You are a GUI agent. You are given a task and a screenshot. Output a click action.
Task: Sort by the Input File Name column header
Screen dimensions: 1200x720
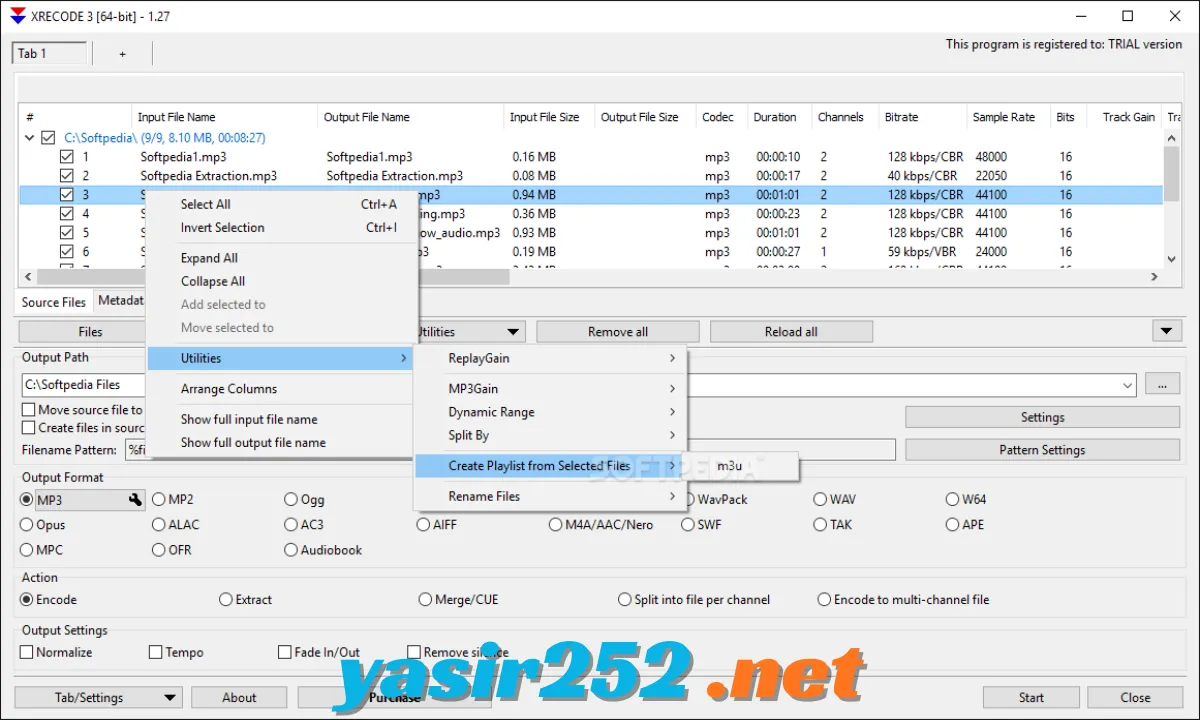pyautogui.click(x=225, y=117)
